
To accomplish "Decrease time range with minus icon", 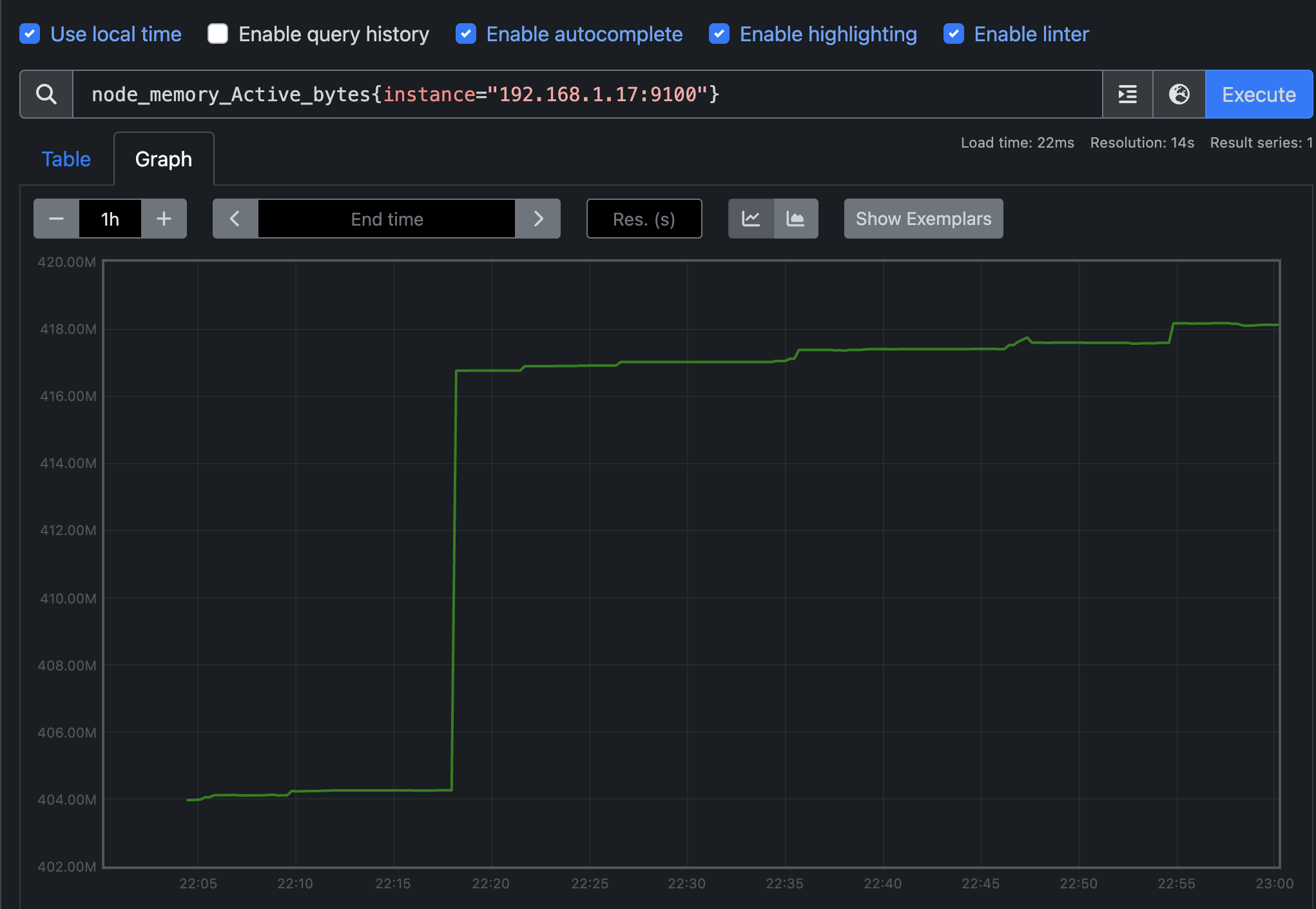I will pos(56,219).
